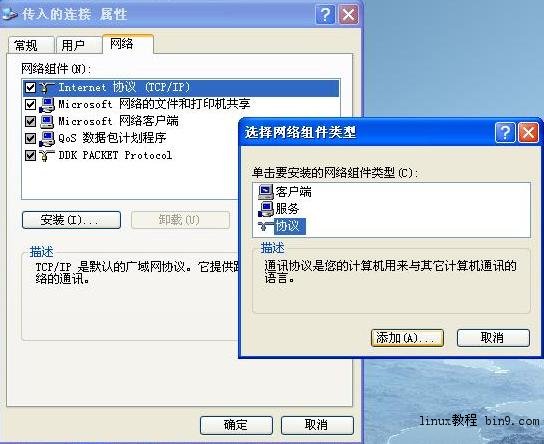Select the 服务 list entry text
The height and width of the screenshot is (444, 544).
287,209
